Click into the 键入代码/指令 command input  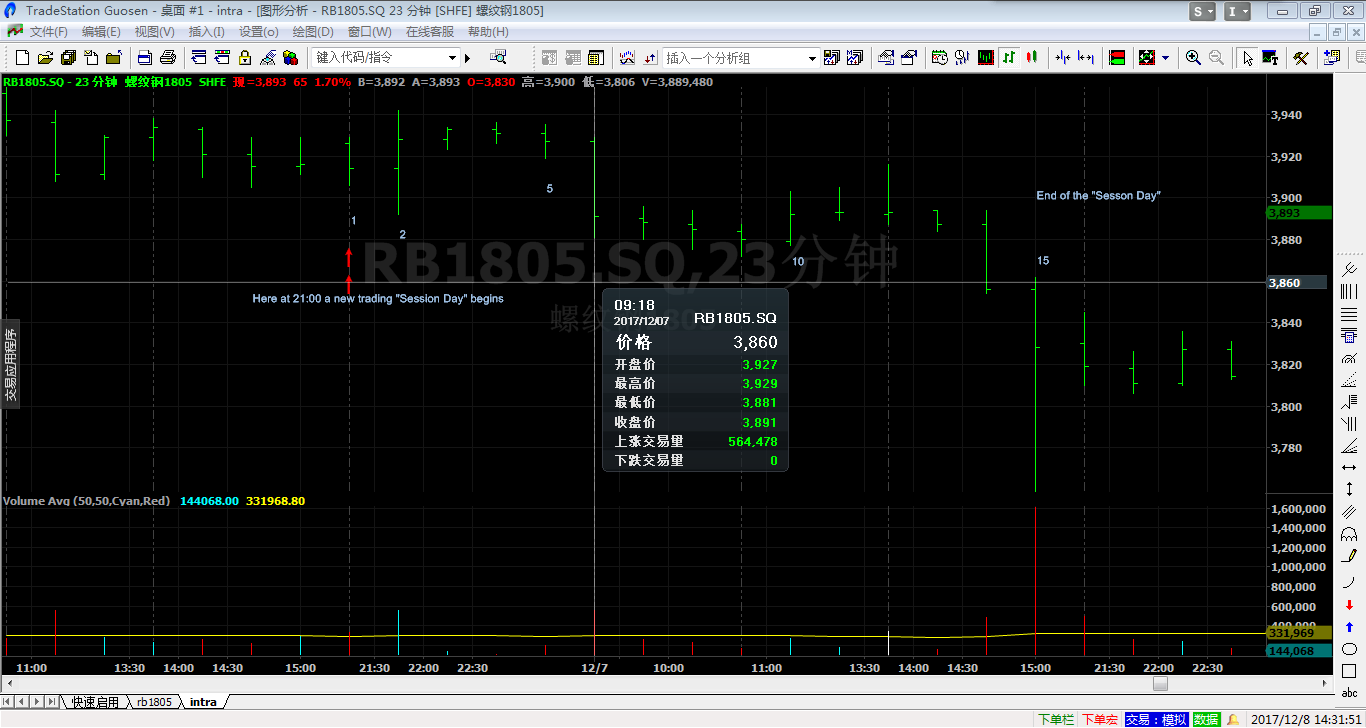(x=378, y=58)
